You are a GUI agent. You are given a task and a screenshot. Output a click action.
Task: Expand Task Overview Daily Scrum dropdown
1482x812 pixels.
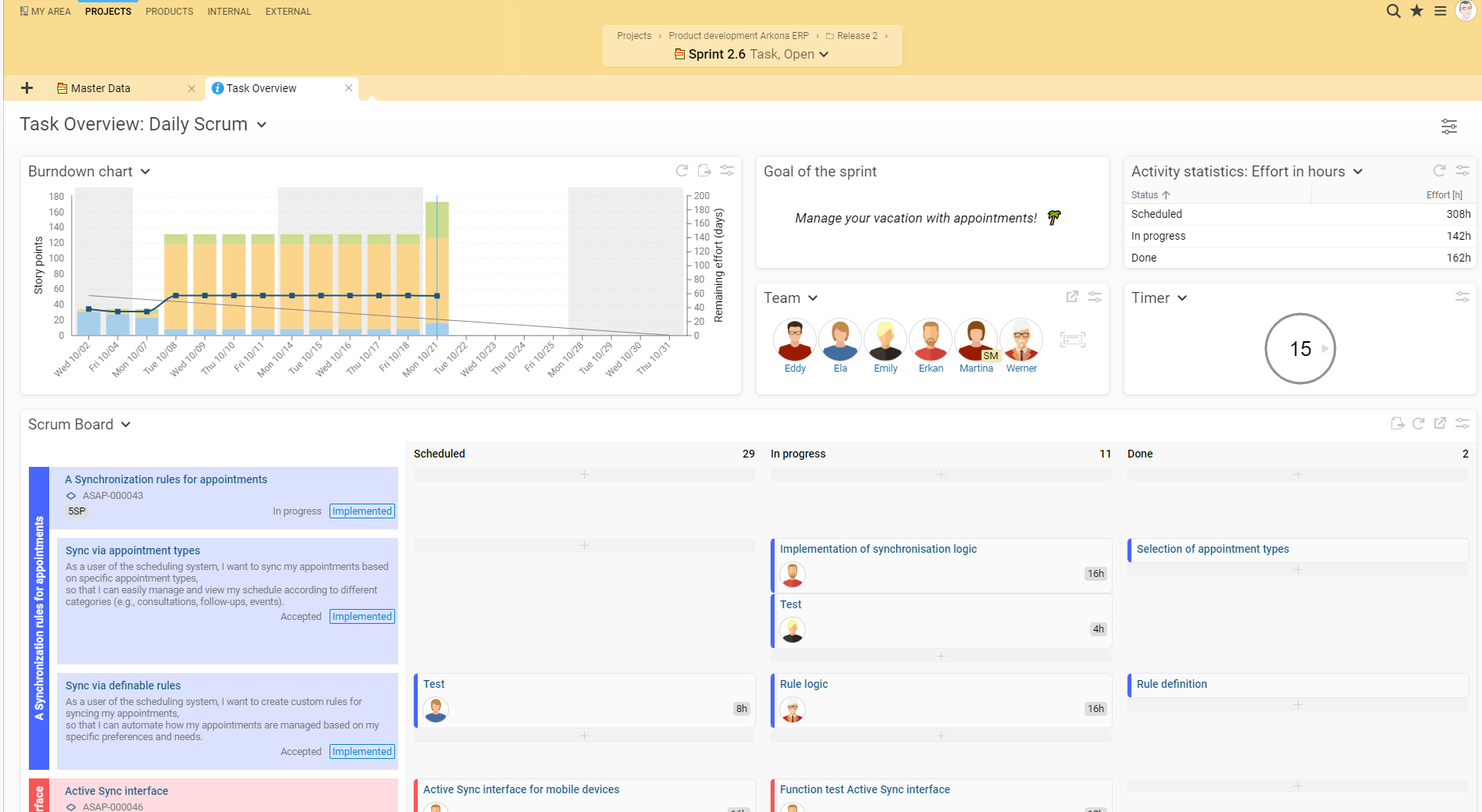point(262,125)
